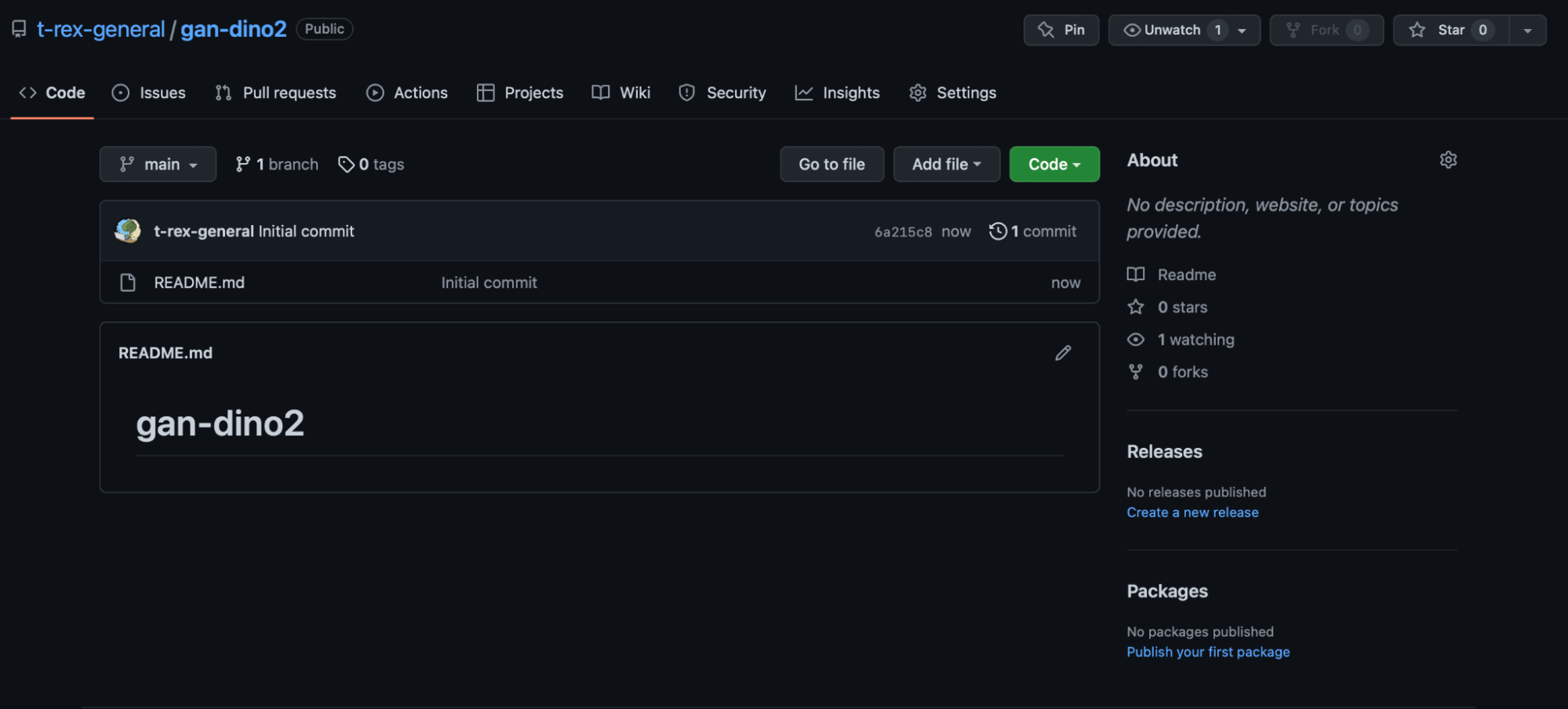Screen dimensions: 1568x709
Task: Open t-rex-general committer profile link
Action: (204, 231)
